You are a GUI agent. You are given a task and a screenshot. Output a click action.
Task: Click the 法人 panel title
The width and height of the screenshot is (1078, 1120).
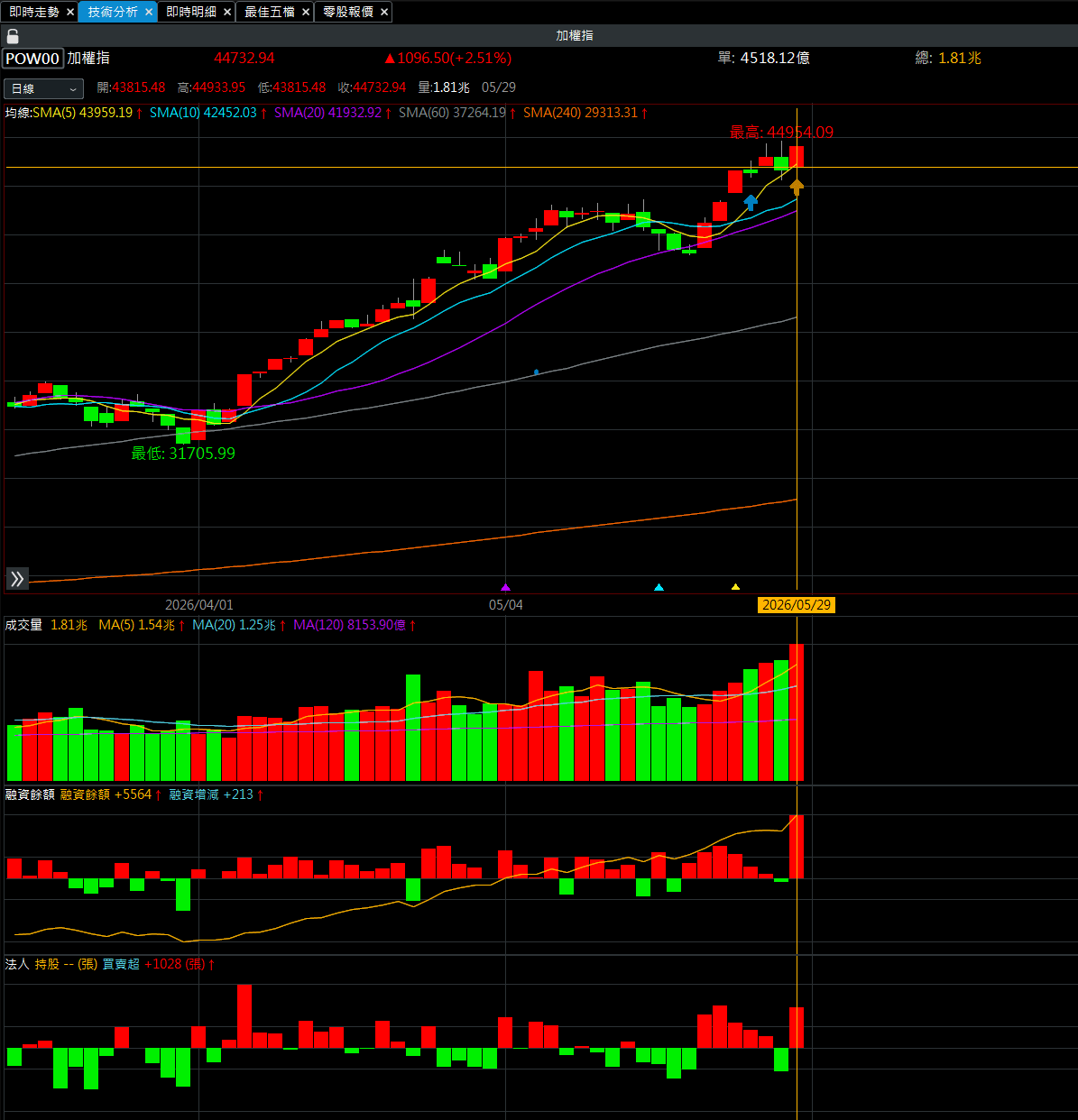tap(17, 964)
